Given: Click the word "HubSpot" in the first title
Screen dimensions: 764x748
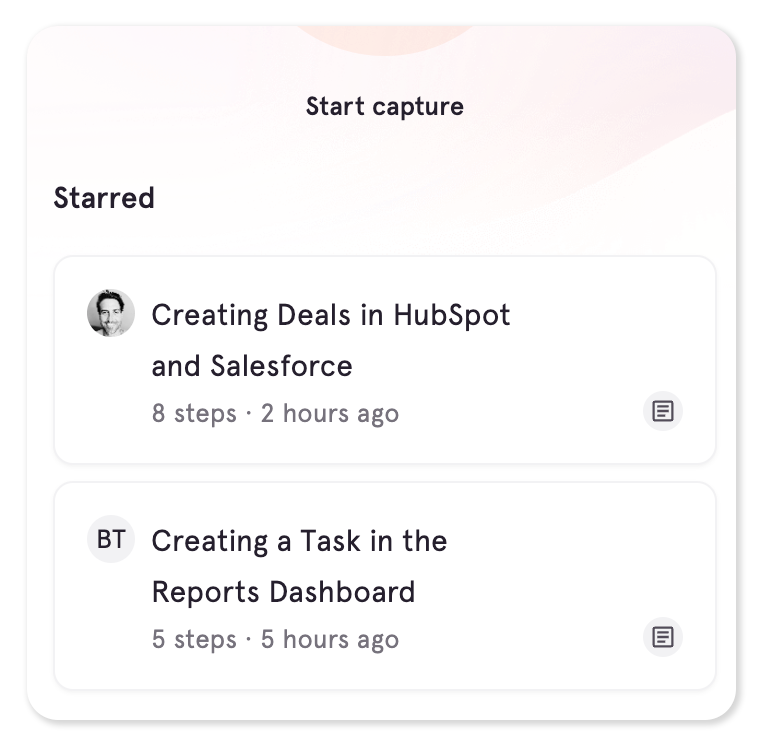Looking at the screenshot, I should [452, 315].
